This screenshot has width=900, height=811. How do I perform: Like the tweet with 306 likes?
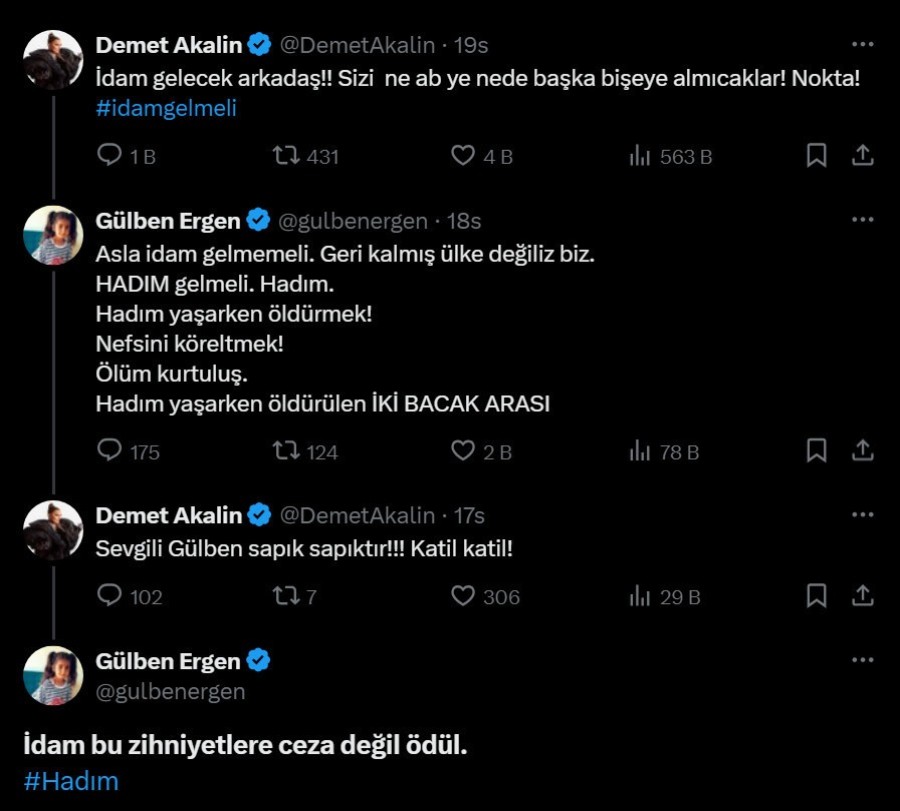tap(462, 596)
